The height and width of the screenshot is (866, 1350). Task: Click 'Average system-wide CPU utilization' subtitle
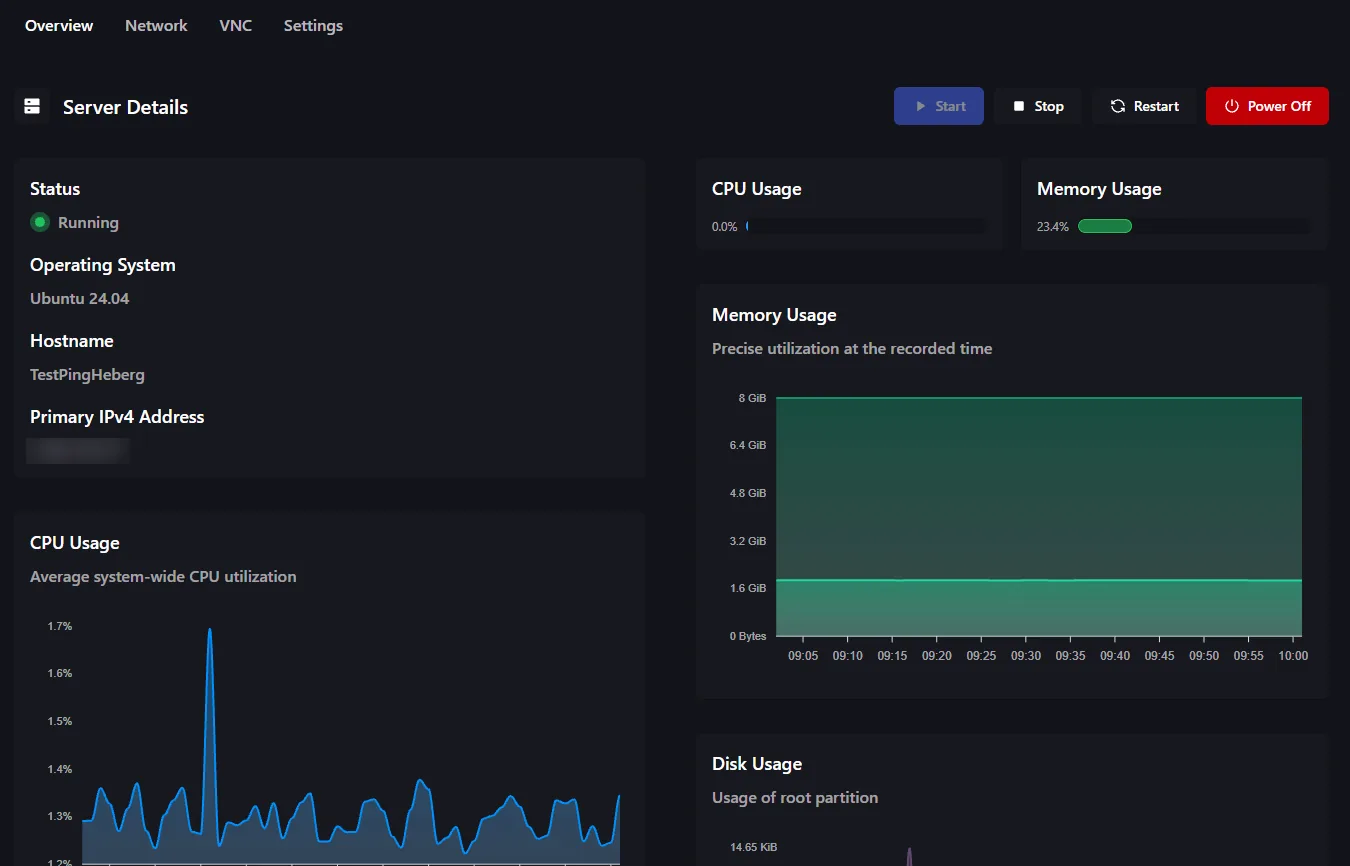click(x=163, y=577)
